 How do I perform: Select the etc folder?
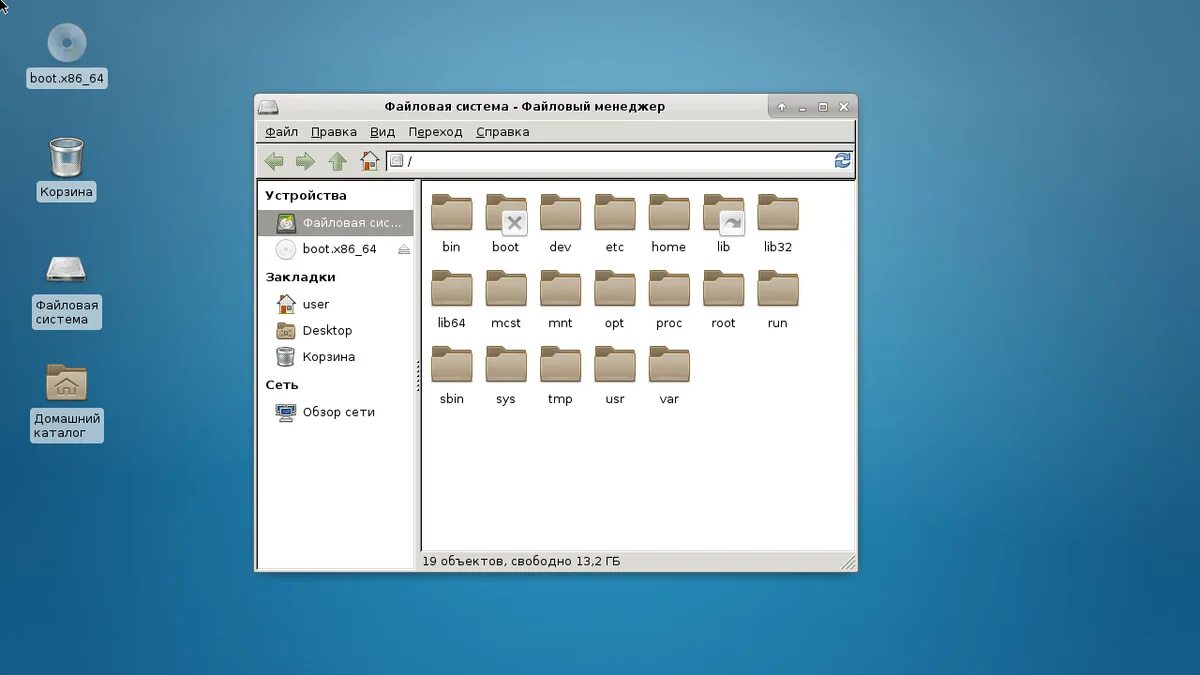[x=615, y=224]
